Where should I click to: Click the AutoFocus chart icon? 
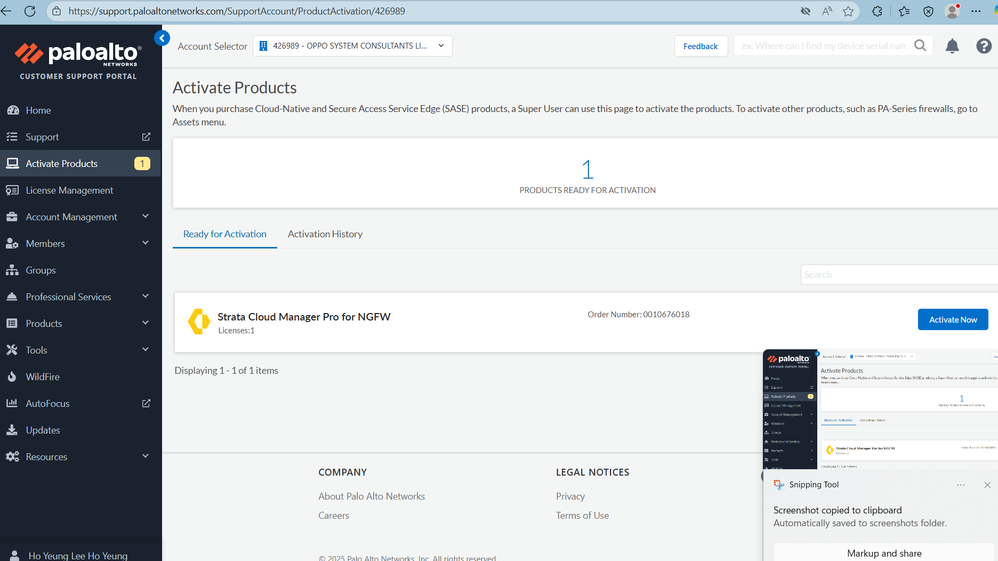click(x=12, y=403)
